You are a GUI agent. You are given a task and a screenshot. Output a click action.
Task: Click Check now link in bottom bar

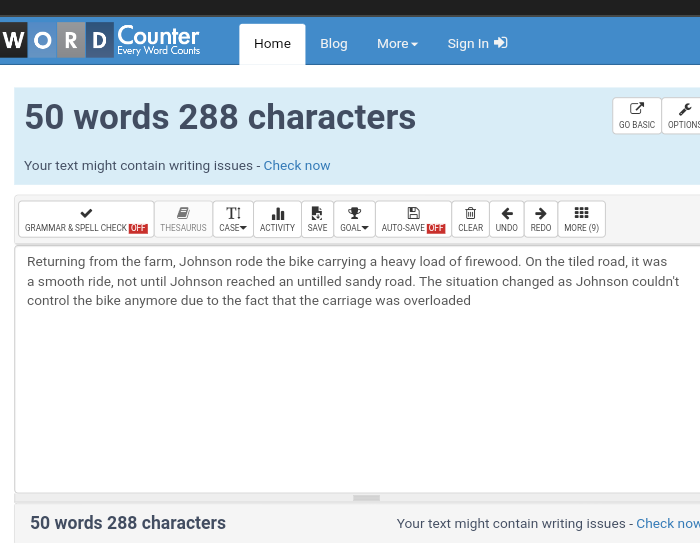pyautogui.click(x=667, y=523)
